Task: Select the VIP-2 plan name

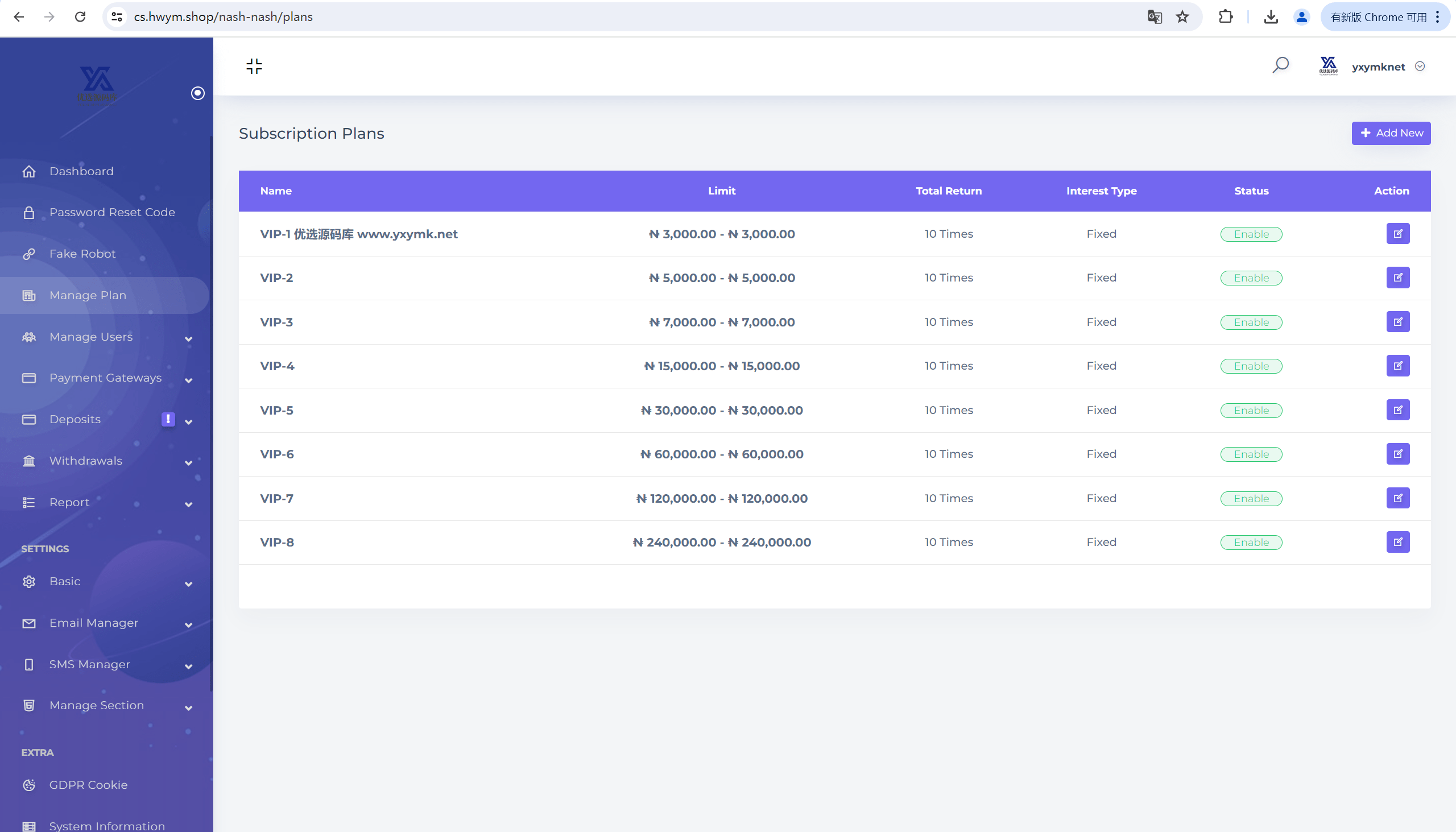Action: click(276, 278)
